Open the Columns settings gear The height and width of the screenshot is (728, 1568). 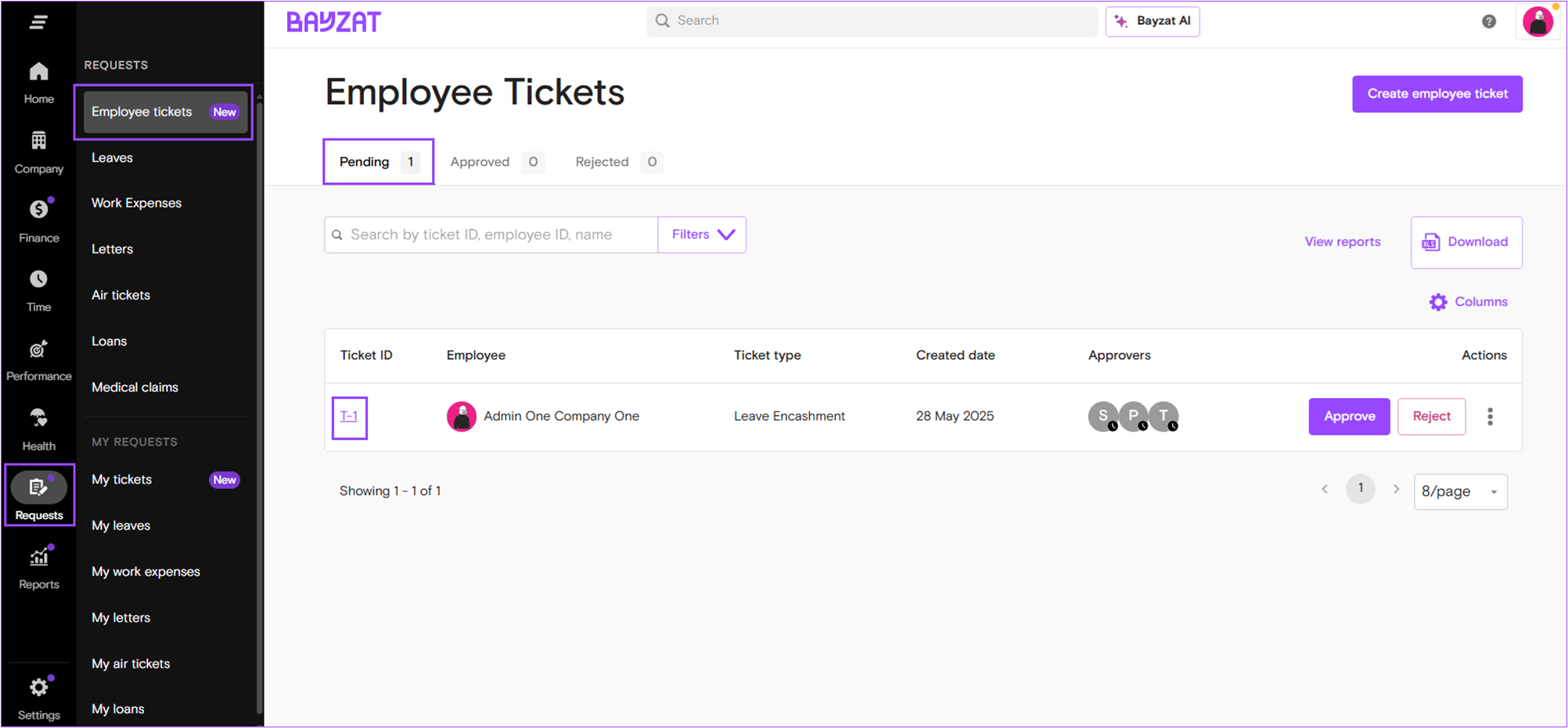click(x=1468, y=302)
